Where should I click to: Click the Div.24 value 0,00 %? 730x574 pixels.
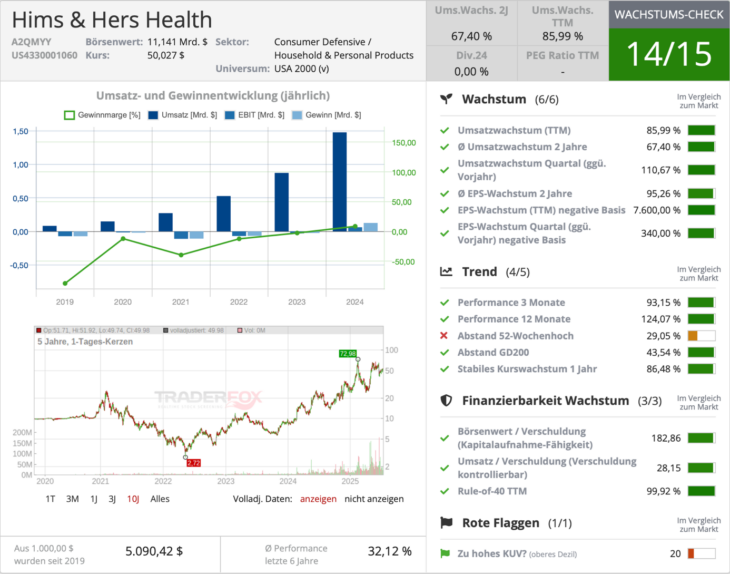[471, 72]
